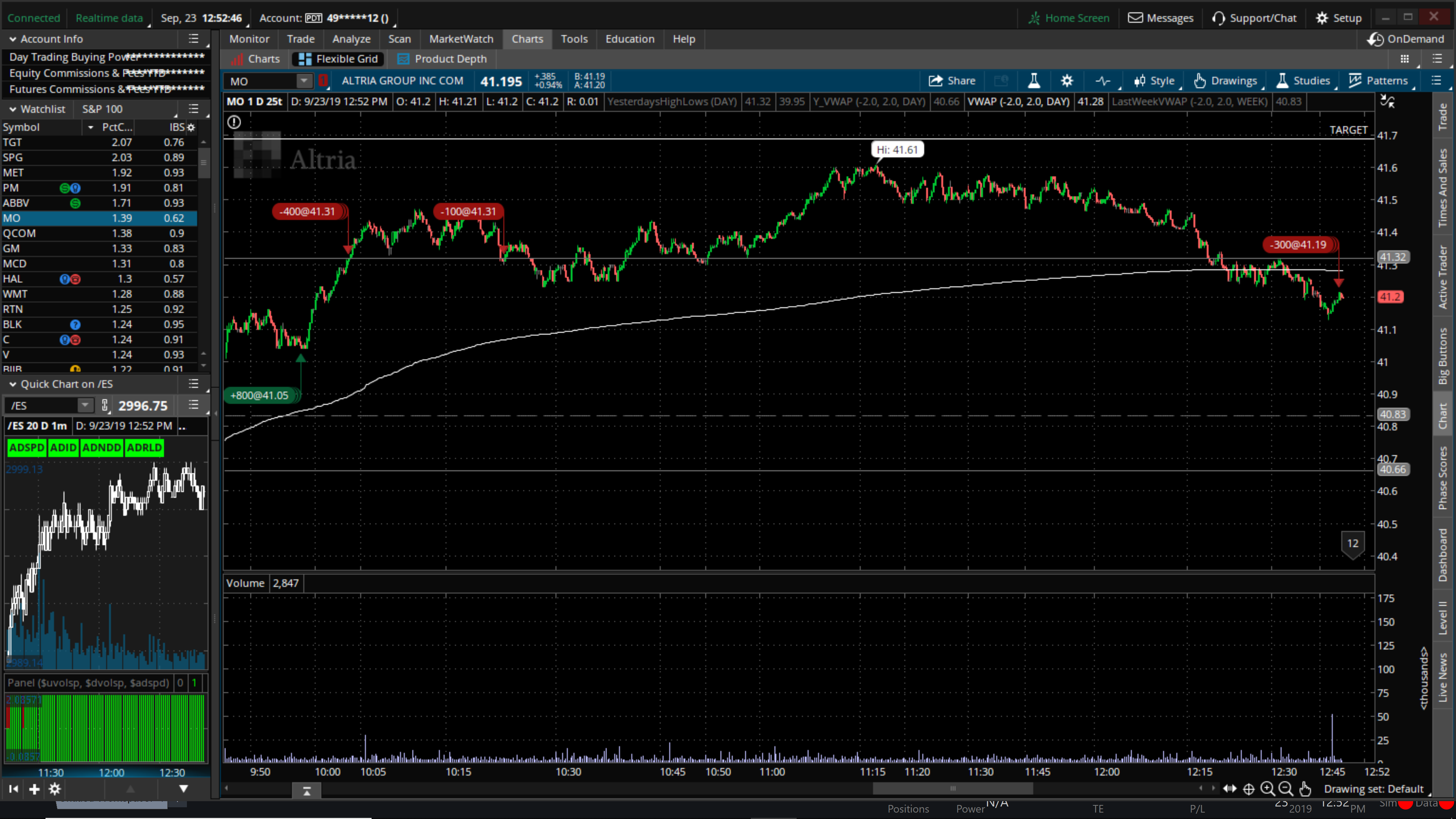
Task: Toggle the ADID indicator label
Action: point(63,448)
